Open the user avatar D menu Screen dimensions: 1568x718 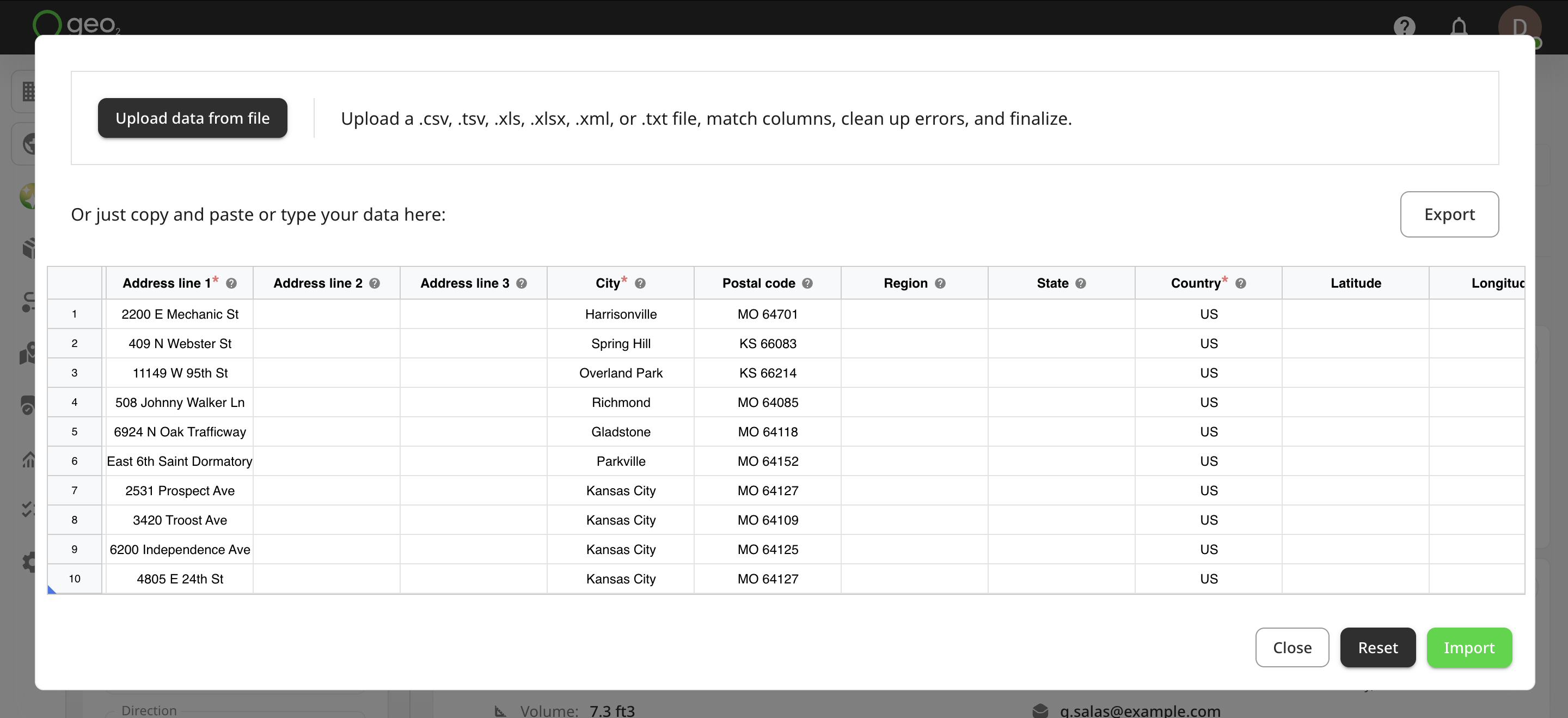1520,26
